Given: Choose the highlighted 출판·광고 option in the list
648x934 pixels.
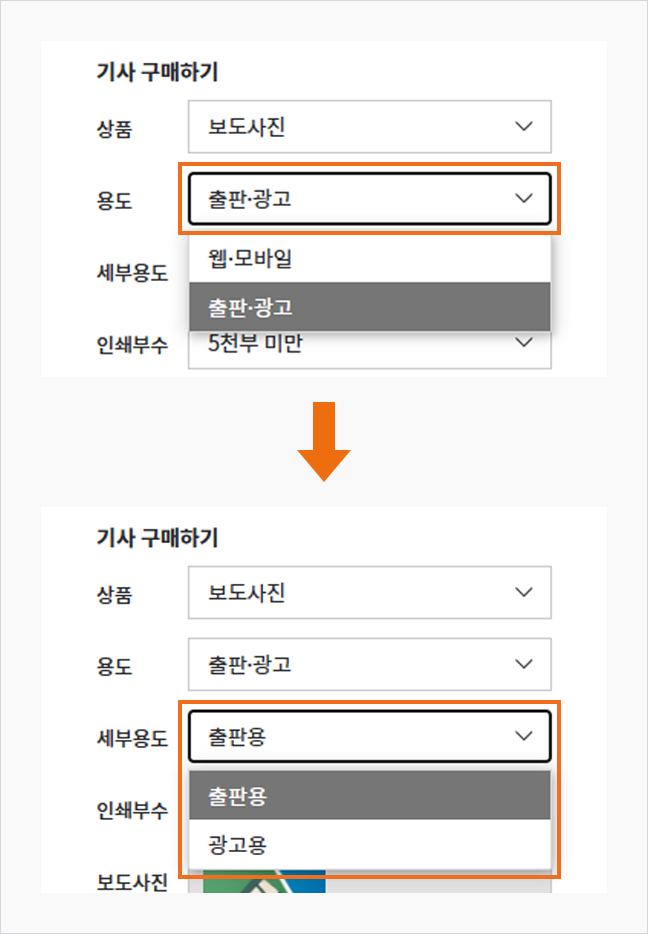Looking at the screenshot, I should tap(370, 307).
